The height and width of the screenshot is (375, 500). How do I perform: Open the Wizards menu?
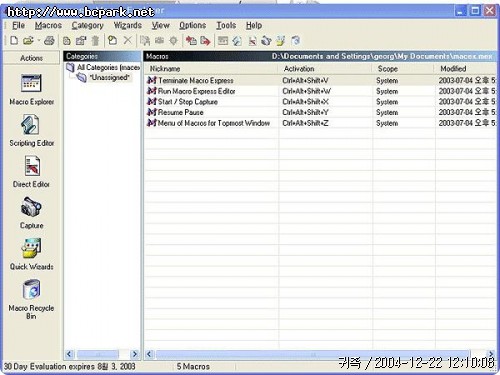pyautogui.click(x=128, y=25)
